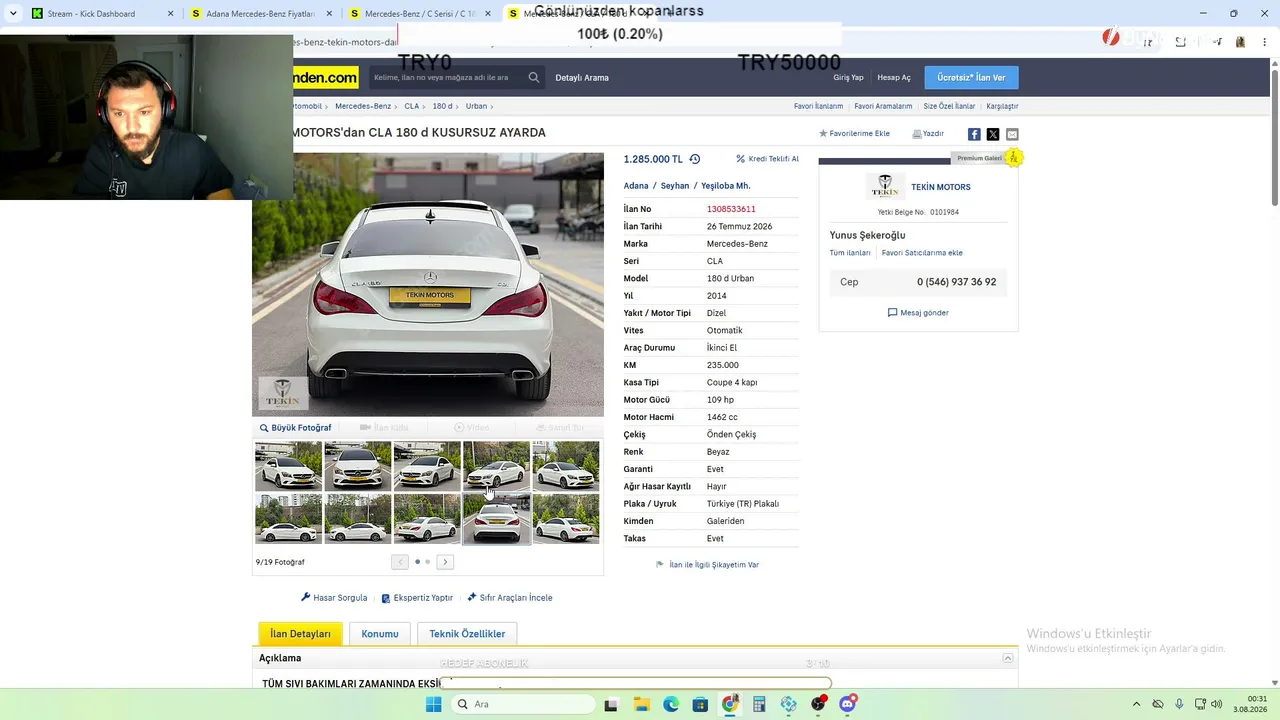The height and width of the screenshot is (720, 1280).
Task: Click Büyük Fotoğraf button
Action: pyautogui.click(x=295, y=428)
